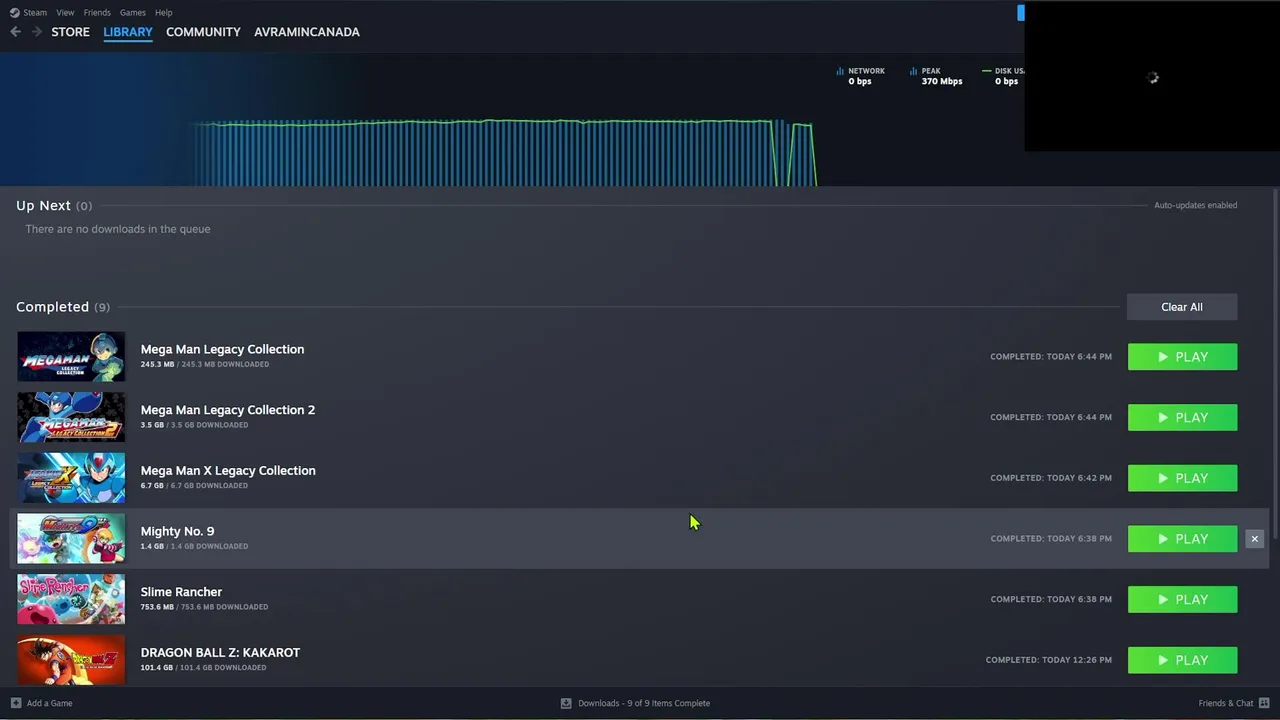Click the Friends & Chat icon
Screen dimensions: 1280x720
pos(1264,703)
